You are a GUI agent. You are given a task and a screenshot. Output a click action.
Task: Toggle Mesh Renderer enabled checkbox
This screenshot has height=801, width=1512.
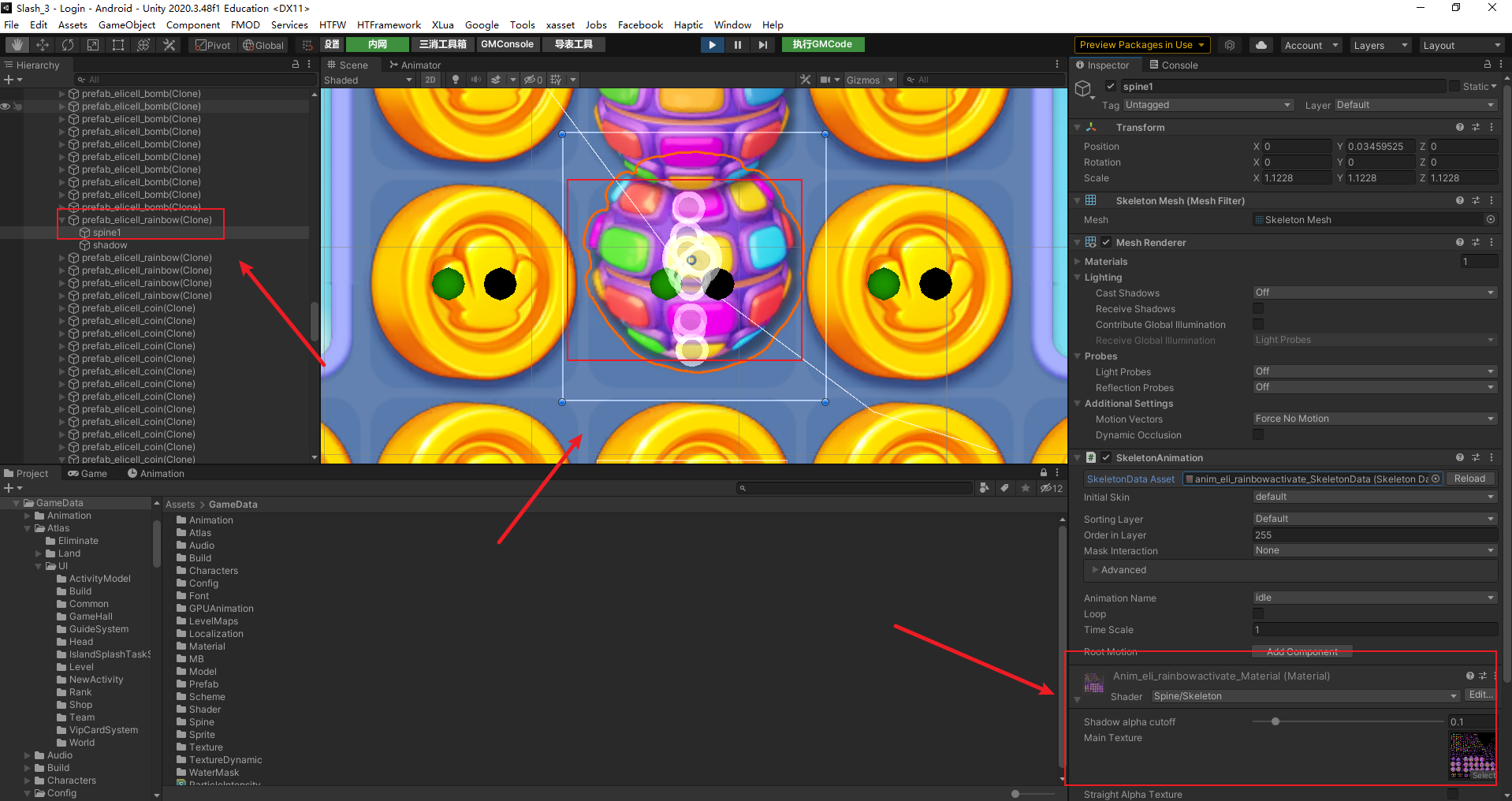tap(1106, 242)
